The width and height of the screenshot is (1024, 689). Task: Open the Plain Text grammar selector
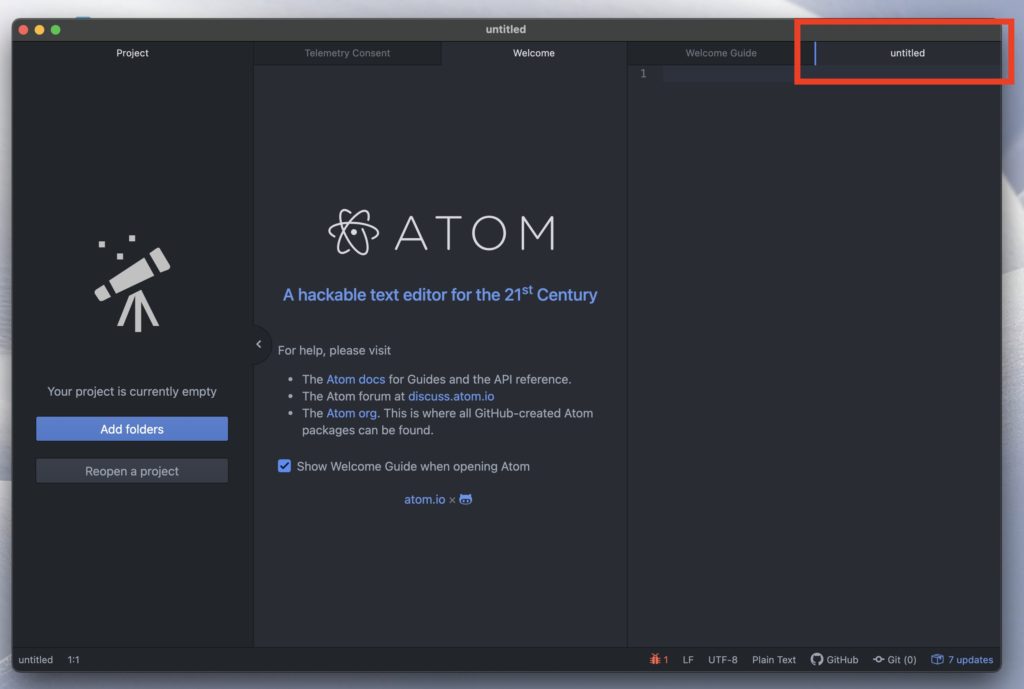[x=774, y=660]
